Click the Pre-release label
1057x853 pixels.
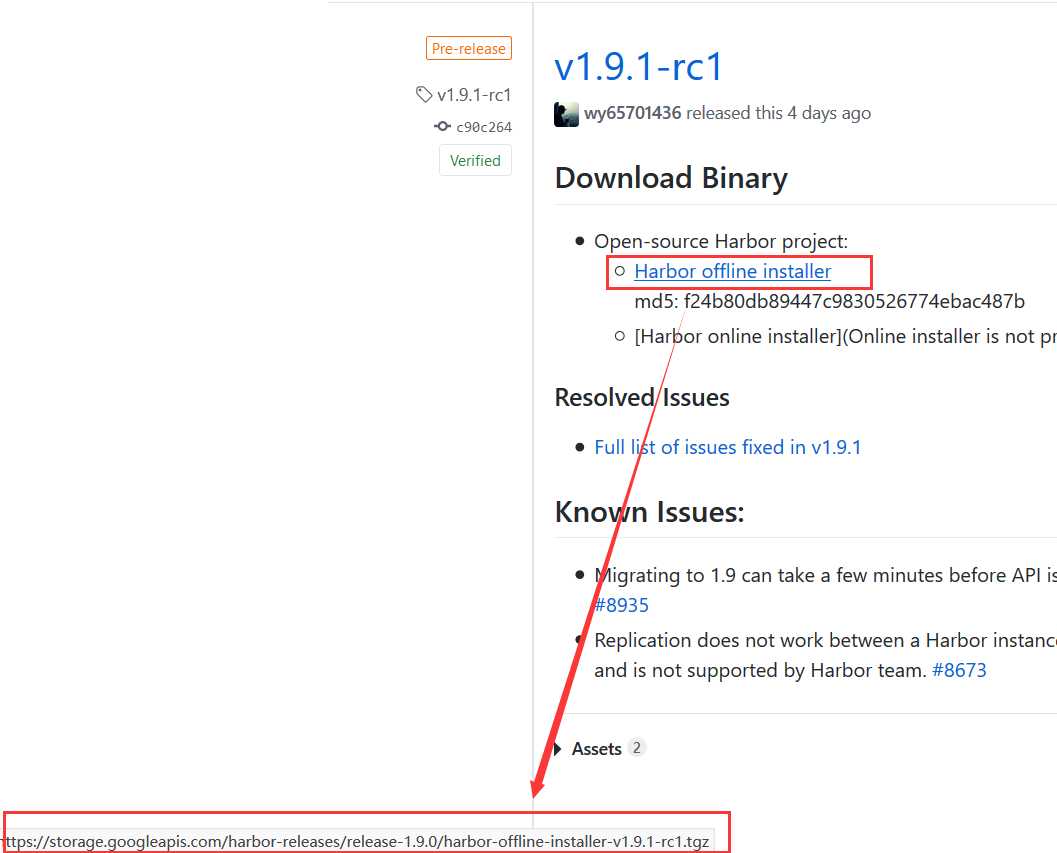pos(469,49)
